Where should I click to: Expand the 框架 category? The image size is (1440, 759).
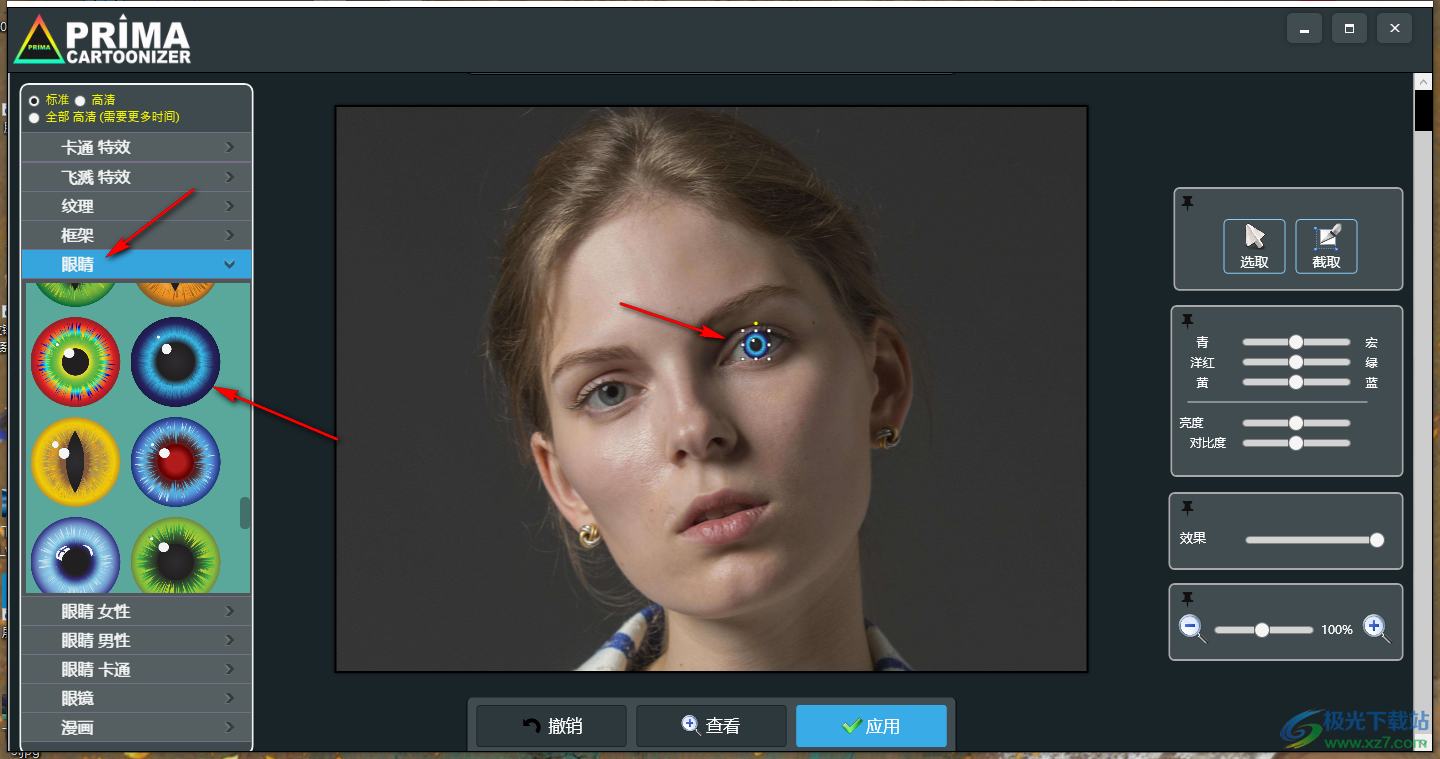136,235
